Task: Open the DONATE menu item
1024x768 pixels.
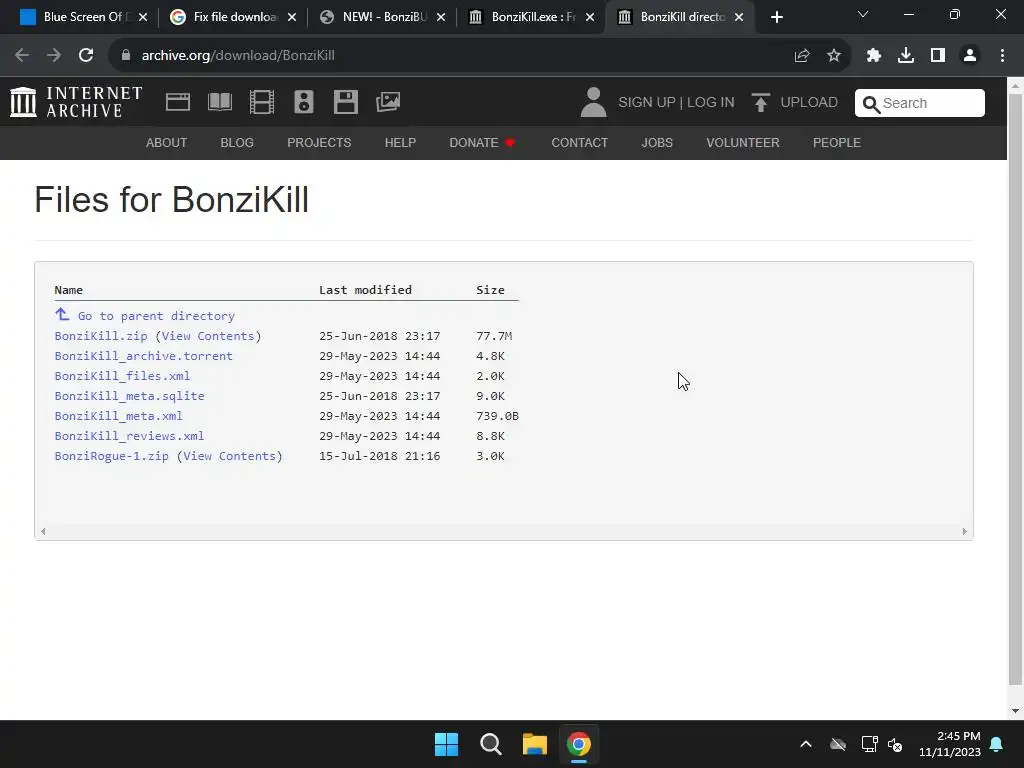Action: point(482,142)
